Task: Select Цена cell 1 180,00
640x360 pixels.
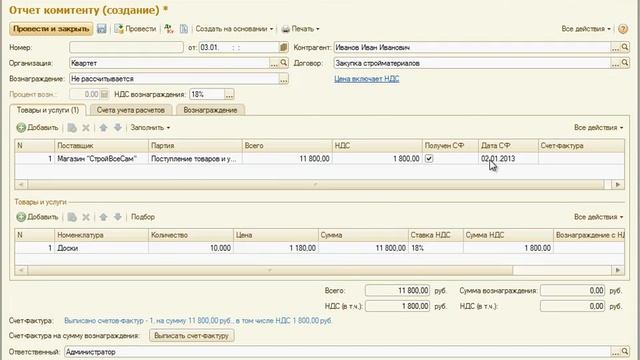Action: pyautogui.click(x=276, y=248)
